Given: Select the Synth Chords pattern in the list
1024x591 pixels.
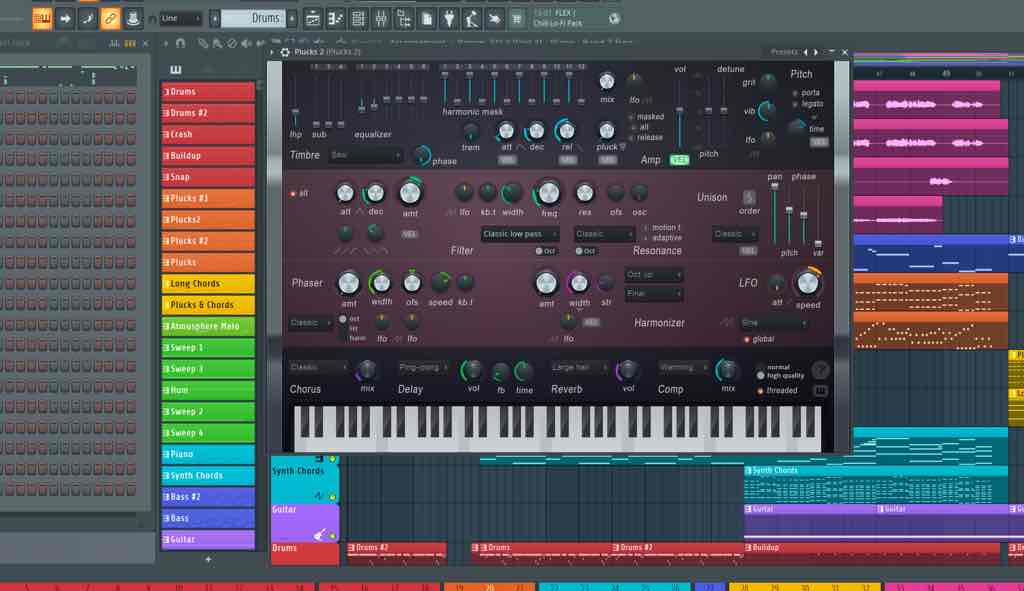Looking at the screenshot, I should click(208, 476).
